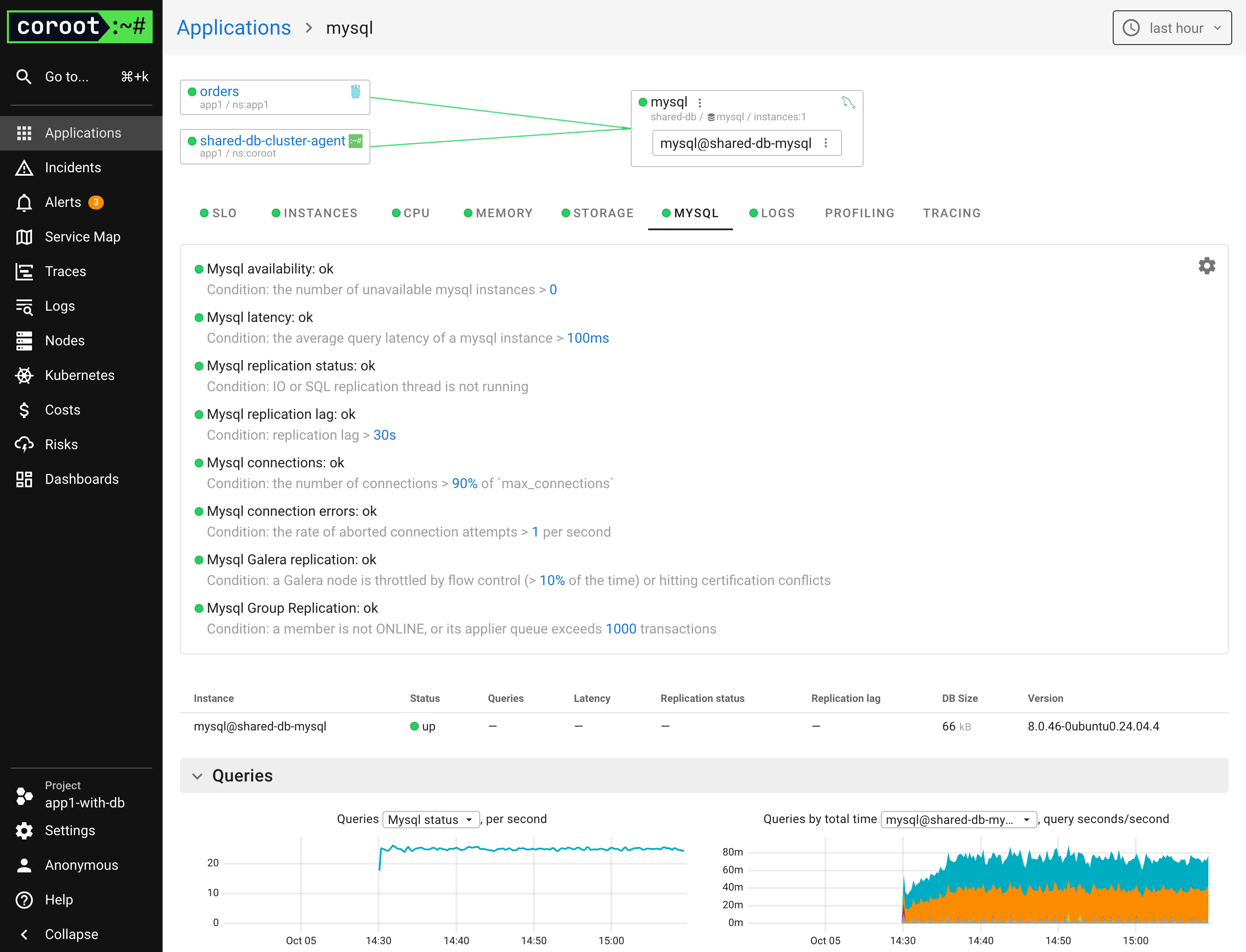The height and width of the screenshot is (952, 1246).
Task: Open Costs dollar icon in sidebar
Action: (x=24, y=410)
